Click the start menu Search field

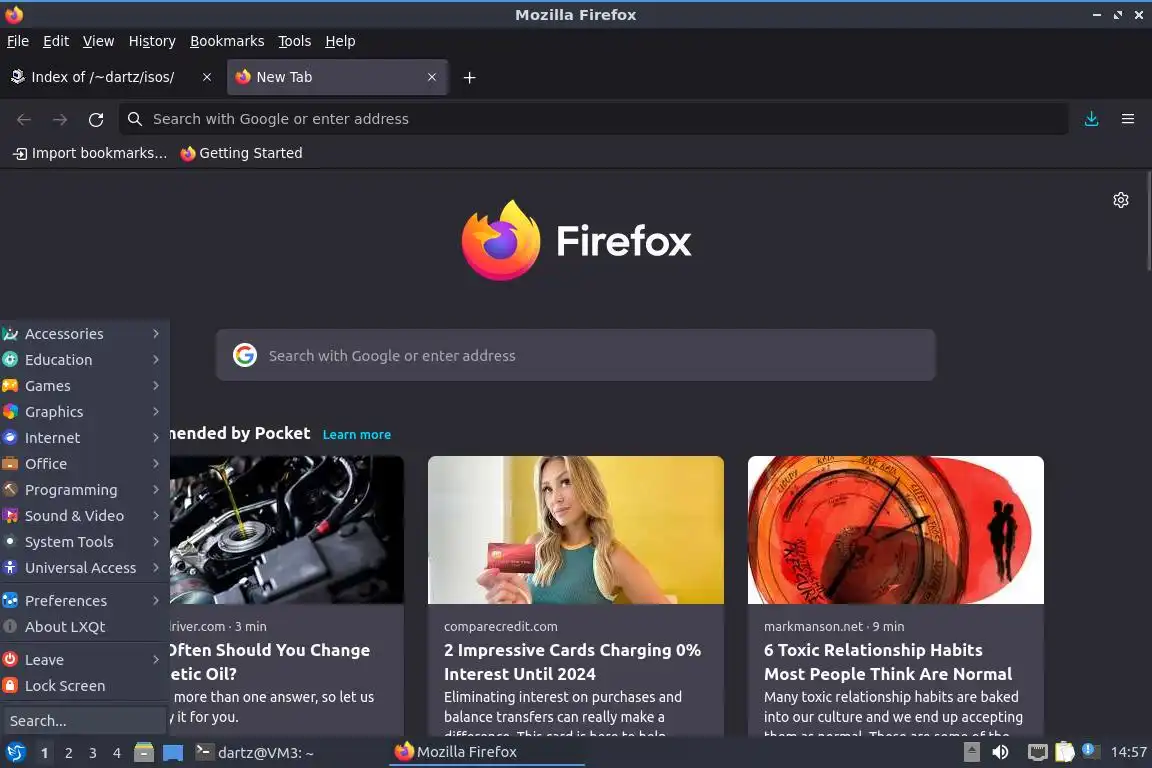pos(84,720)
